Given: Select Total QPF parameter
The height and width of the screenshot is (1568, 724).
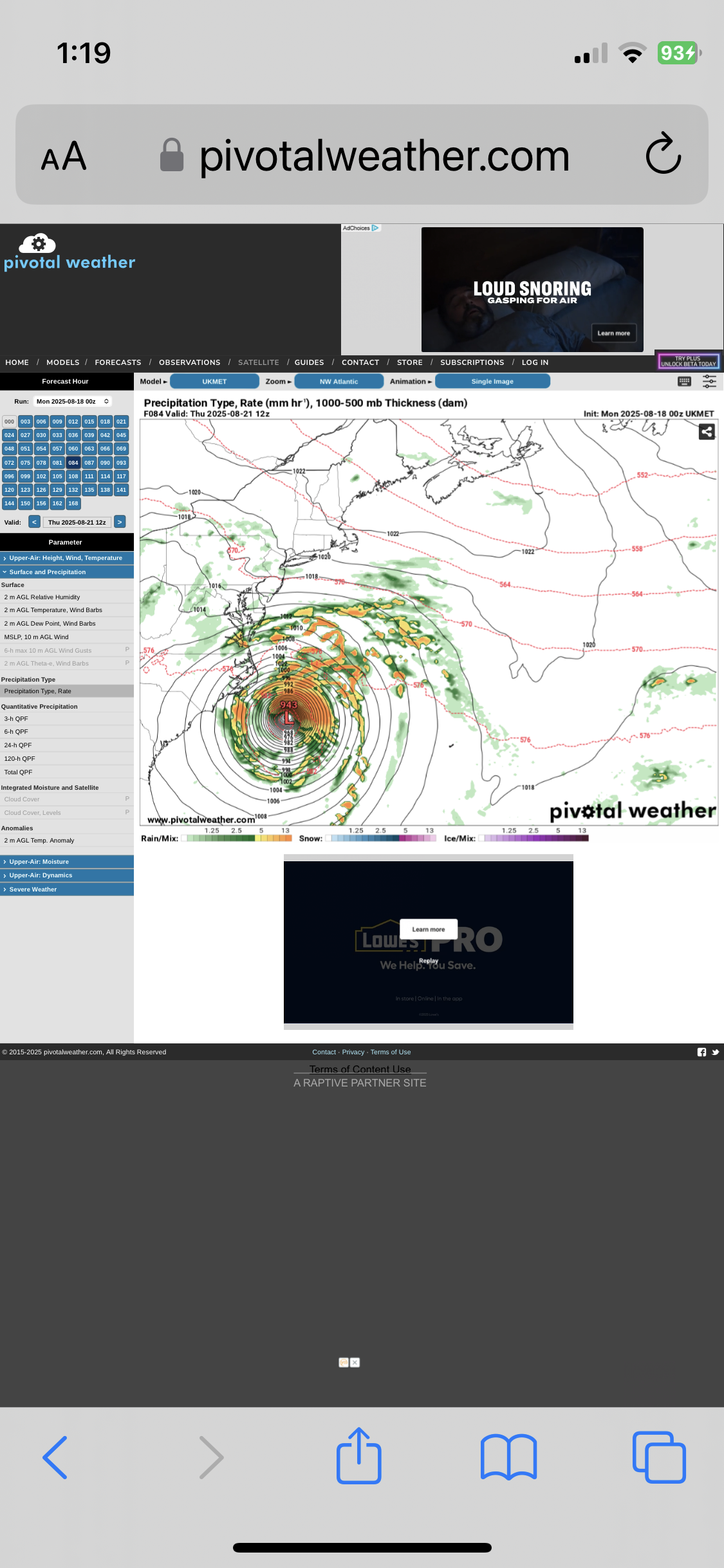Looking at the screenshot, I should (67, 772).
